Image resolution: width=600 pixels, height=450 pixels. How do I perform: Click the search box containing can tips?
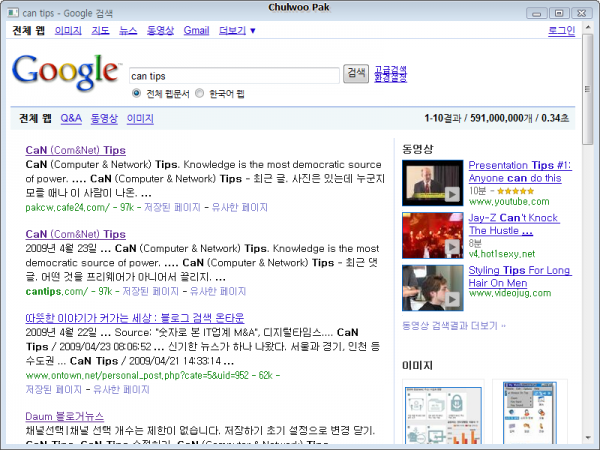(x=234, y=76)
